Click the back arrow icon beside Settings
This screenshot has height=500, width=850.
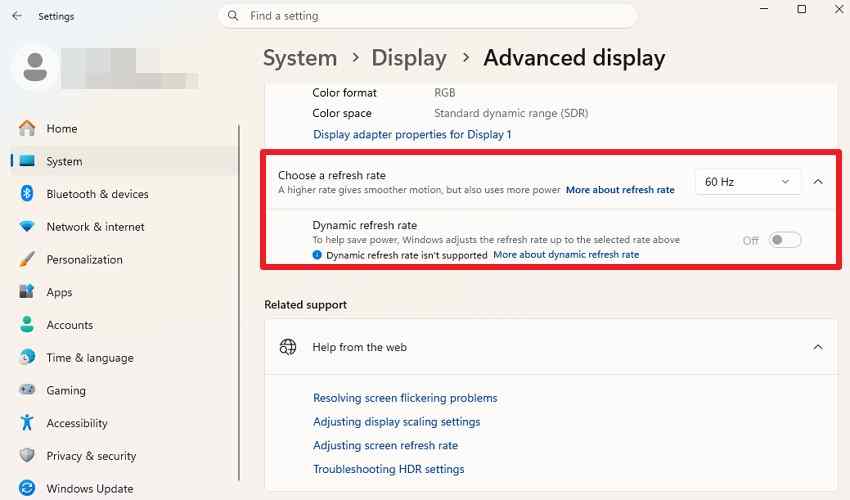point(17,16)
